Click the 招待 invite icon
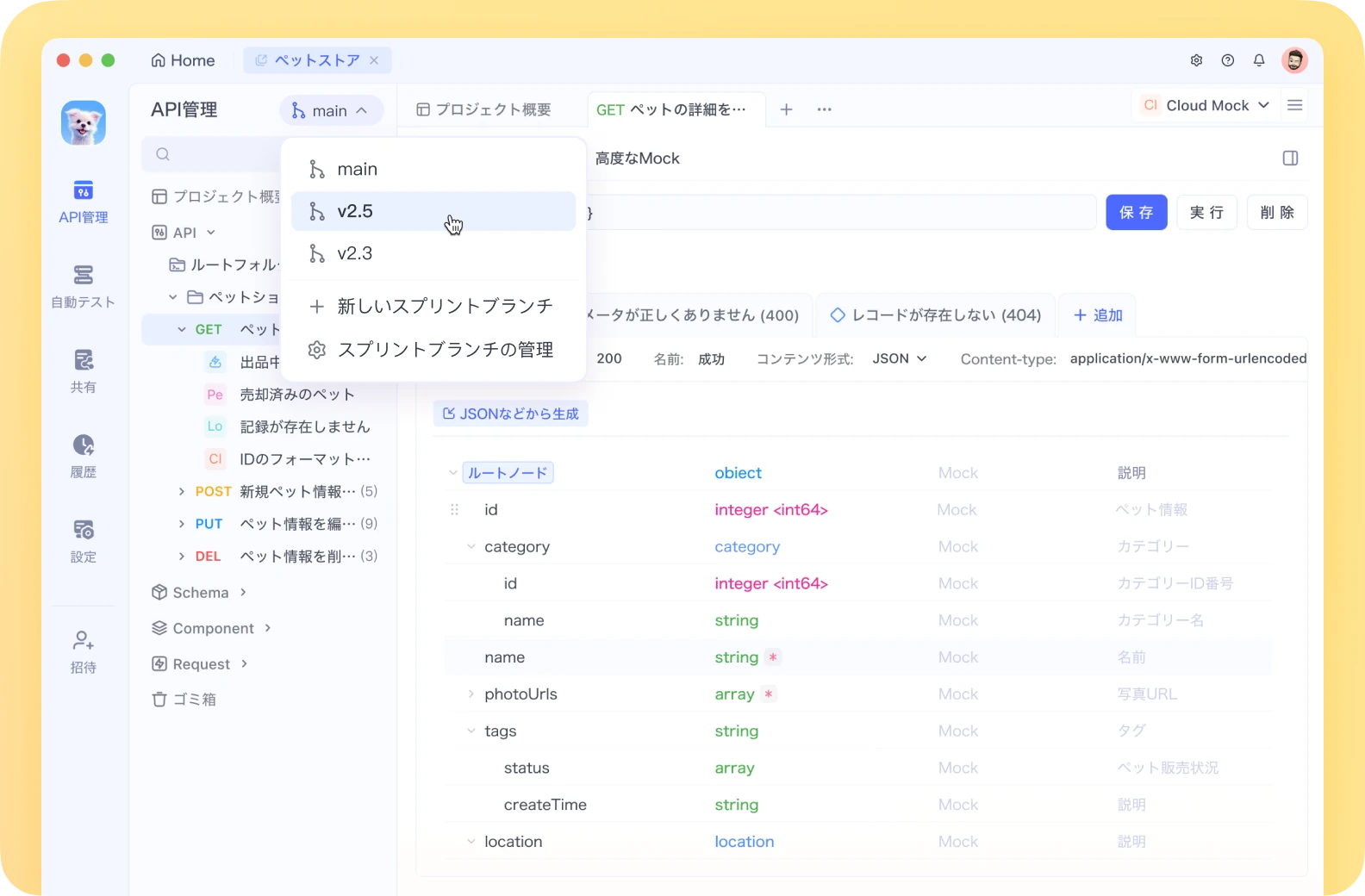The image size is (1365, 896). [x=83, y=651]
